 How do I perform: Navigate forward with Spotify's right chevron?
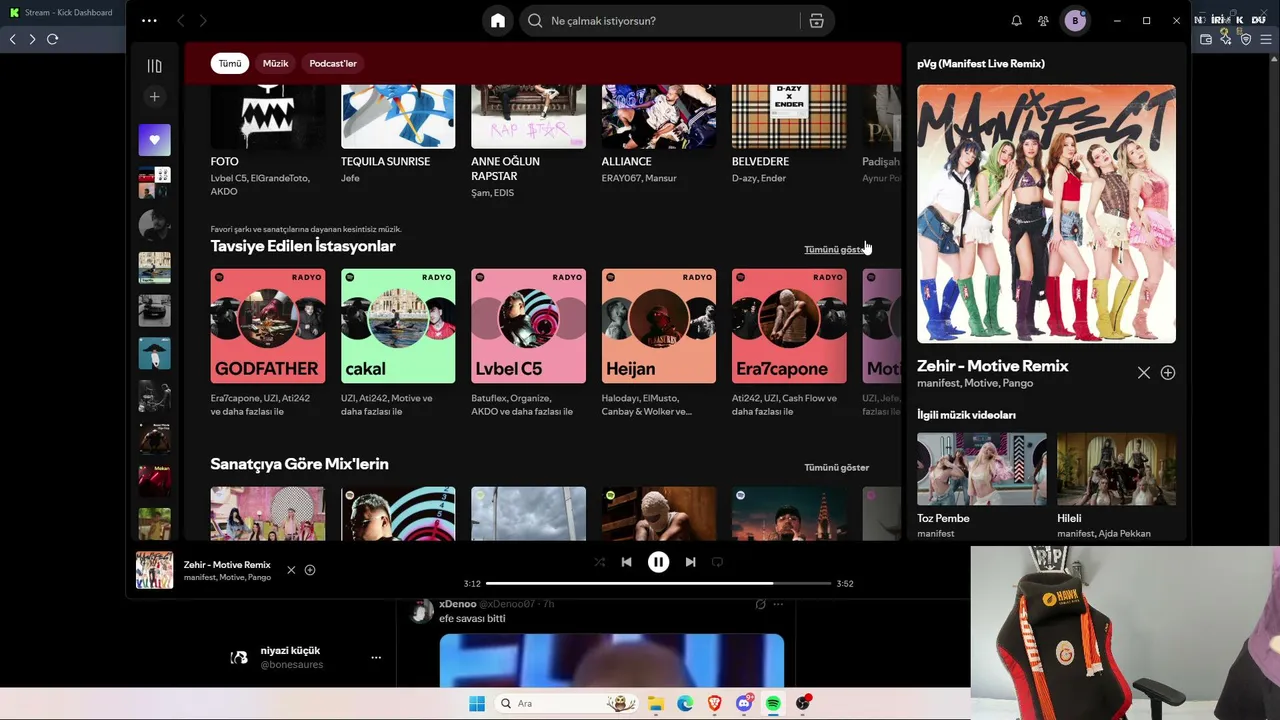[x=203, y=21]
